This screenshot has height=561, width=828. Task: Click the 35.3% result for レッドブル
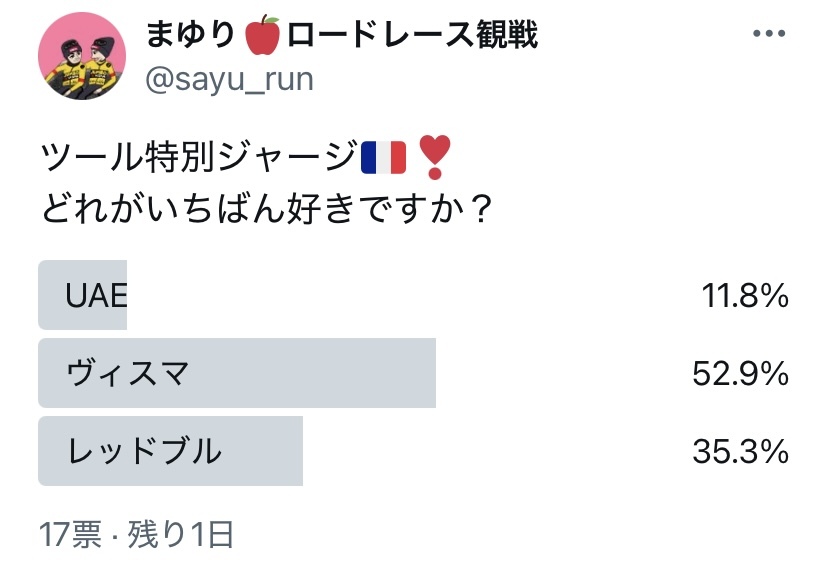740,452
